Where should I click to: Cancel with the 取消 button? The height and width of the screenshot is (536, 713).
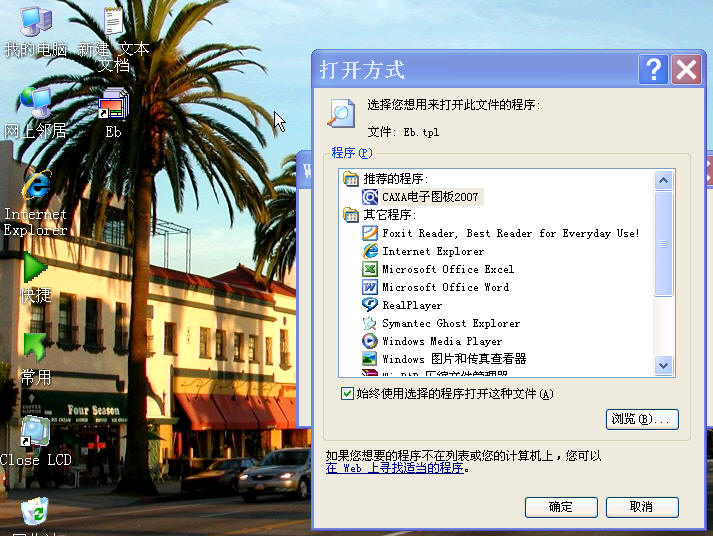[642, 507]
